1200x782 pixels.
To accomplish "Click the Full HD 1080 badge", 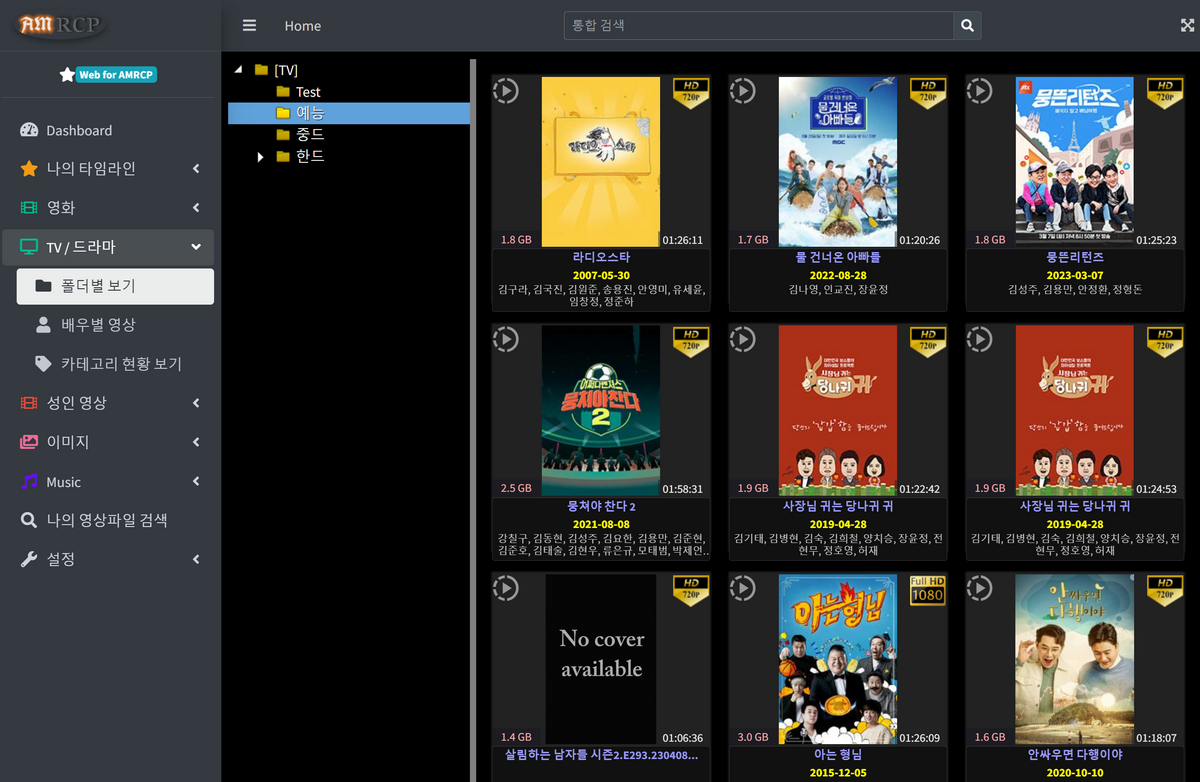I will (x=926, y=590).
